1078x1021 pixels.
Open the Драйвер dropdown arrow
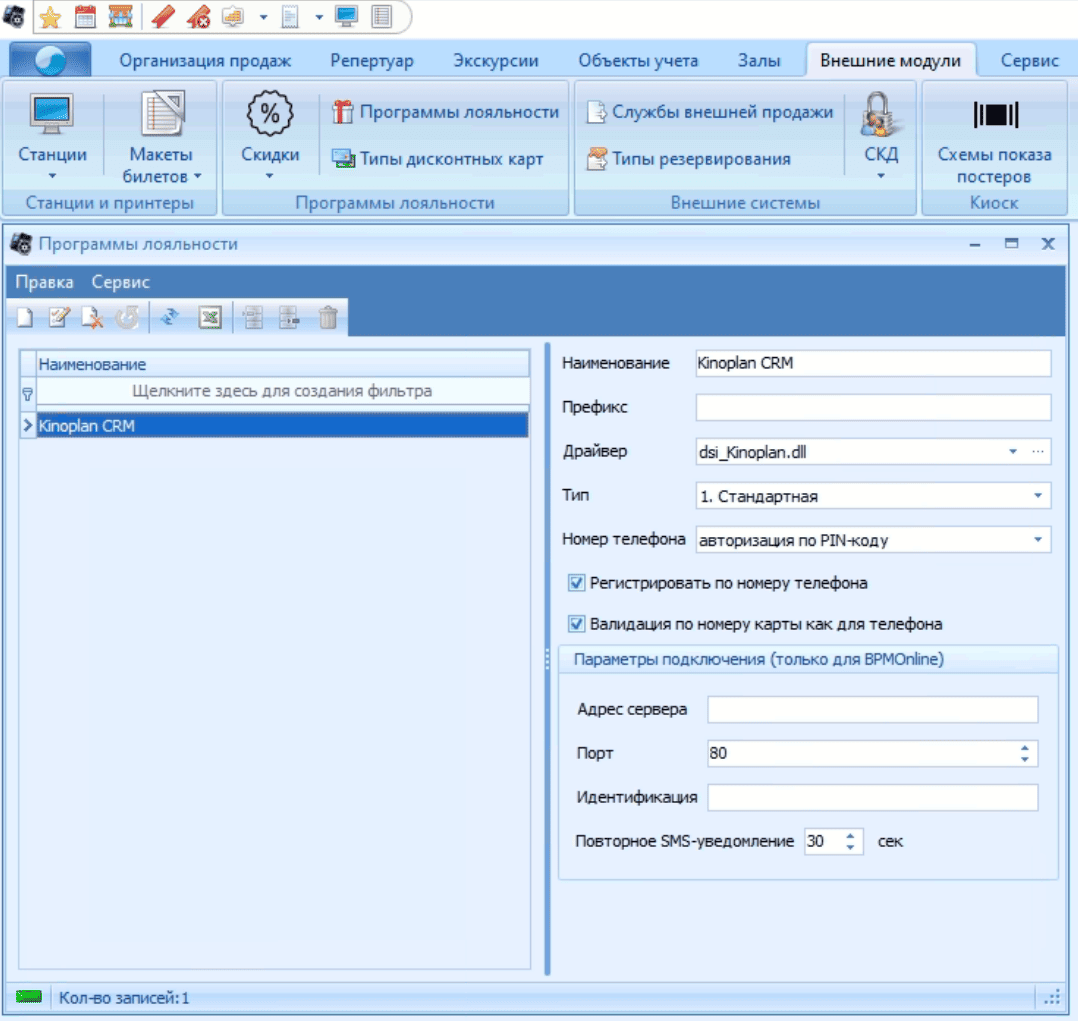point(1013,452)
